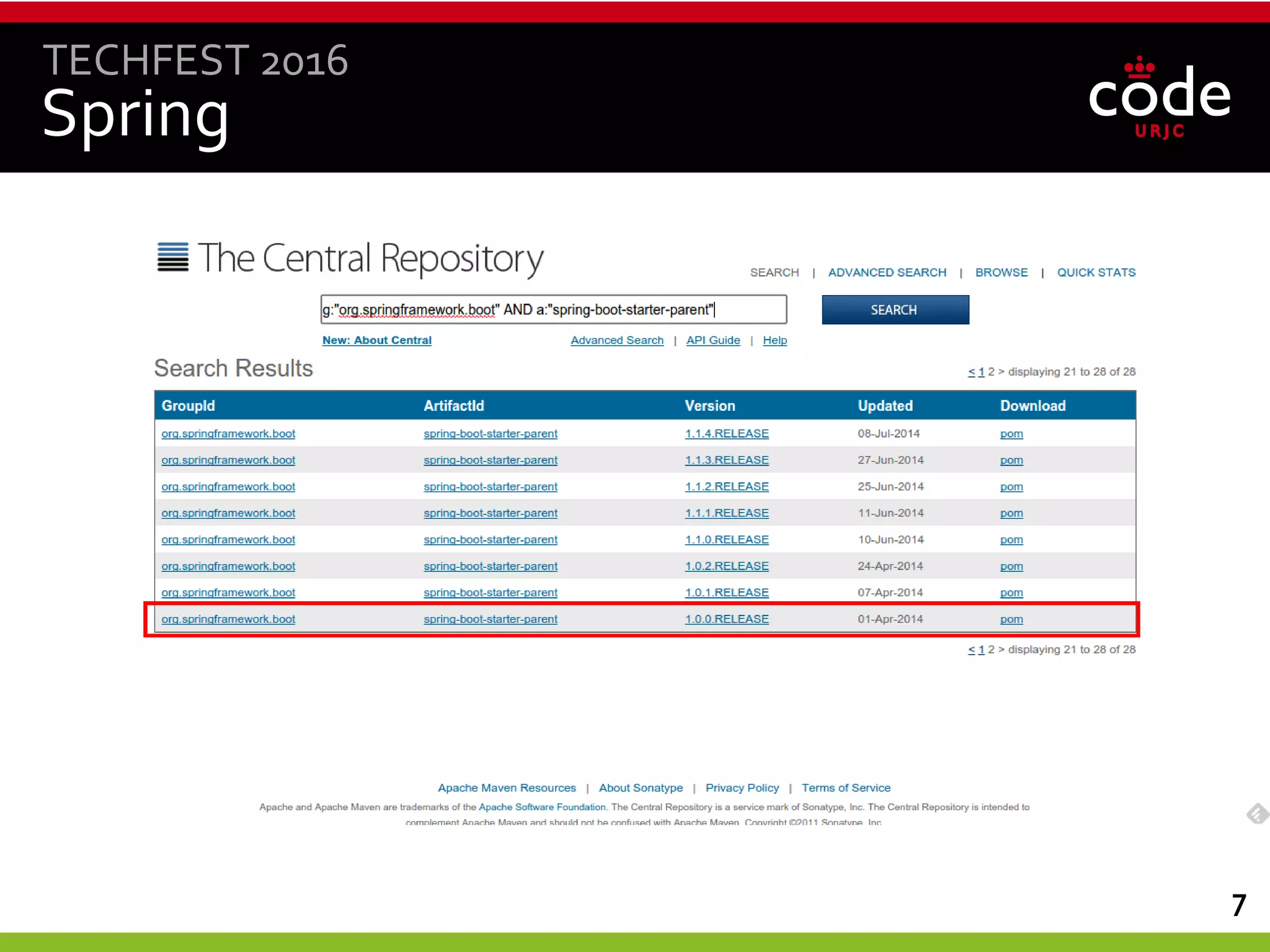The width and height of the screenshot is (1270, 952).
Task: Download the pom for 1.0.2.RELEASE
Action: [1011, 566]
